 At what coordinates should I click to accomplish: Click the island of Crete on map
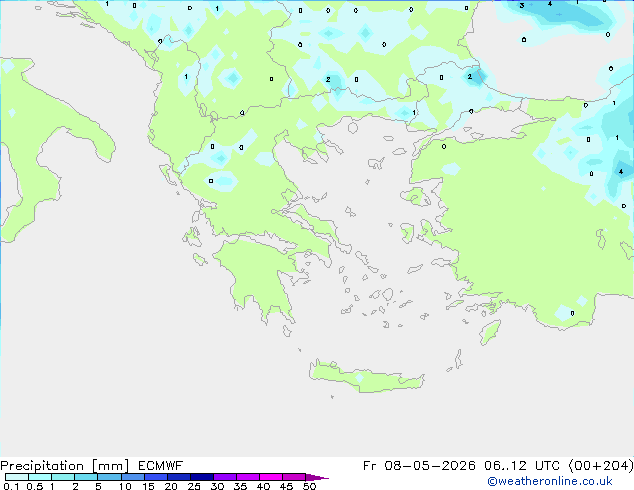(x=366, y=377)
